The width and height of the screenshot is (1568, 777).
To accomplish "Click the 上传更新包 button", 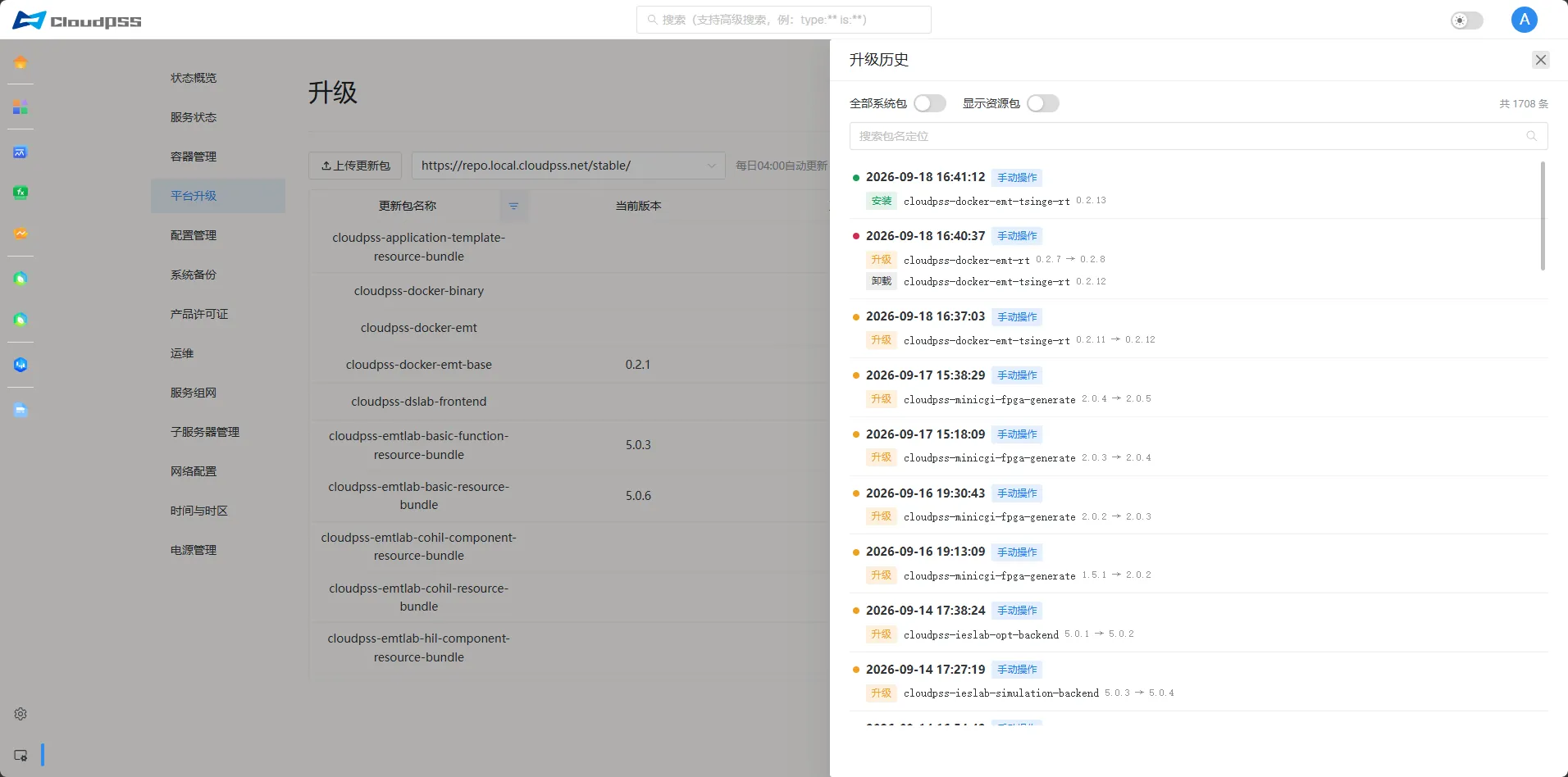I will click(355, 166).
